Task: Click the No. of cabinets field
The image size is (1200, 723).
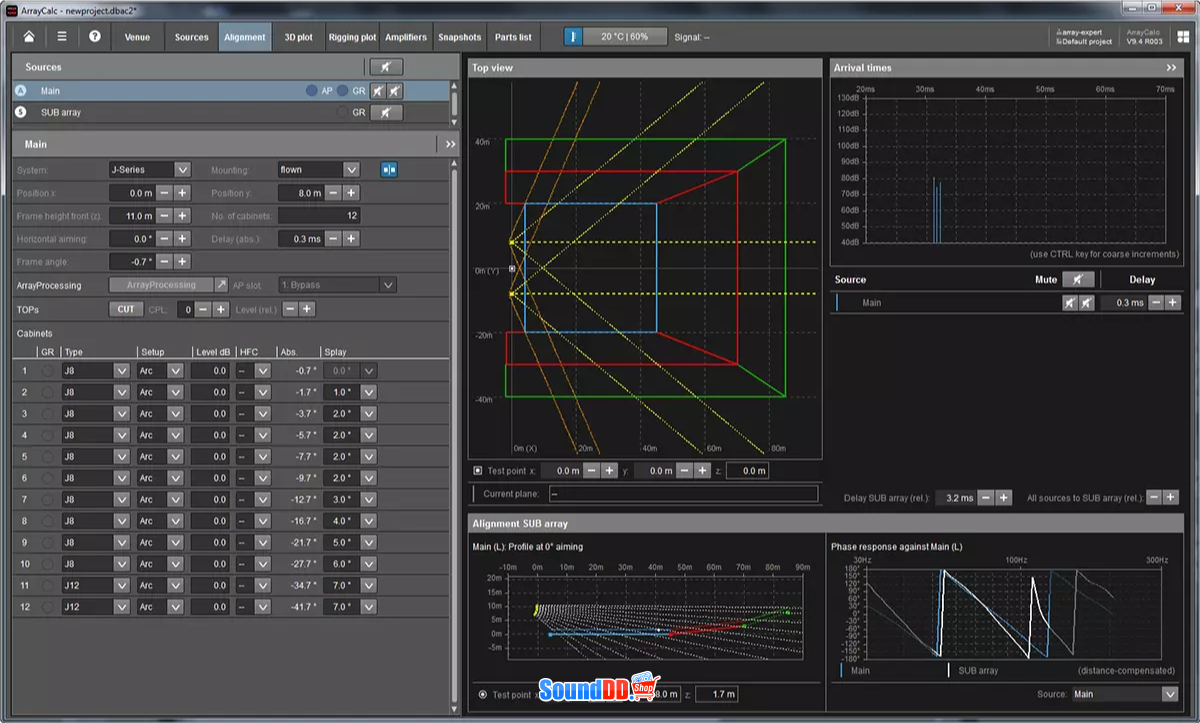Action: point(319,216)
